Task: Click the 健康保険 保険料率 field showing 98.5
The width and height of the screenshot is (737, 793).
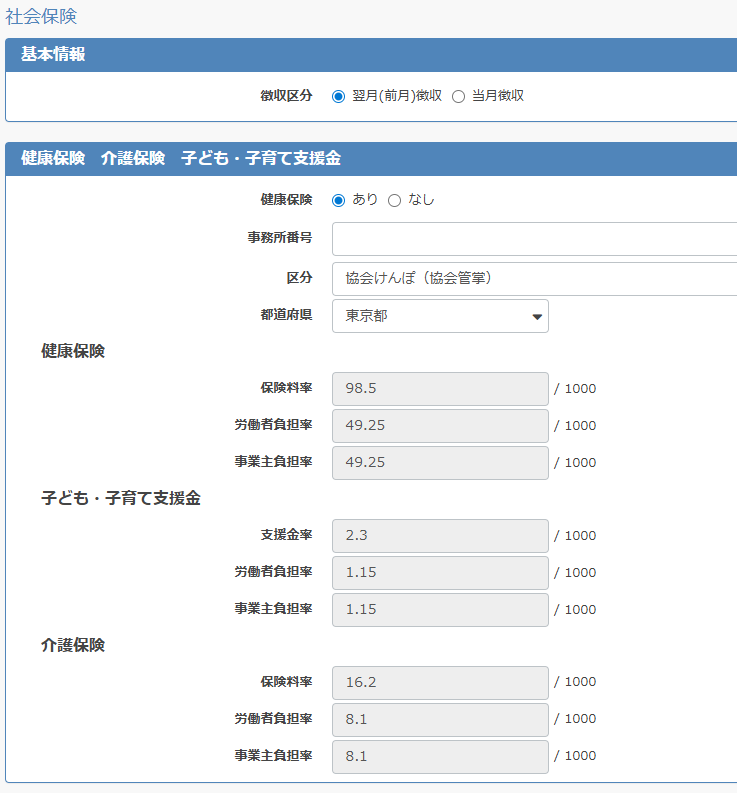Action: point(440,389)
